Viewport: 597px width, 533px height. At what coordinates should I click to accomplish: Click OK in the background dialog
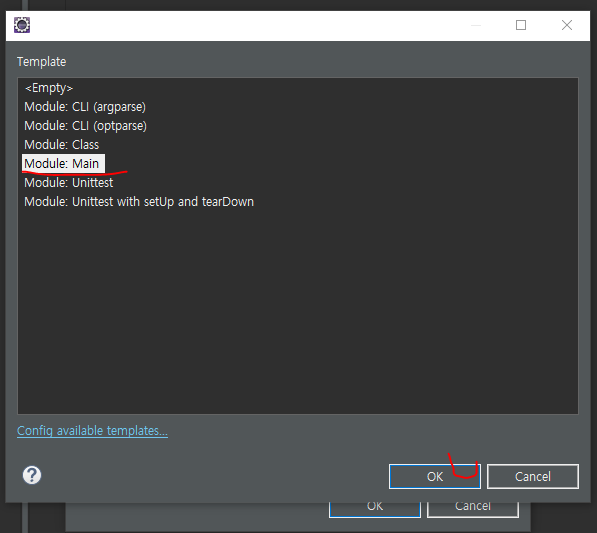click(x=375, y=509)
